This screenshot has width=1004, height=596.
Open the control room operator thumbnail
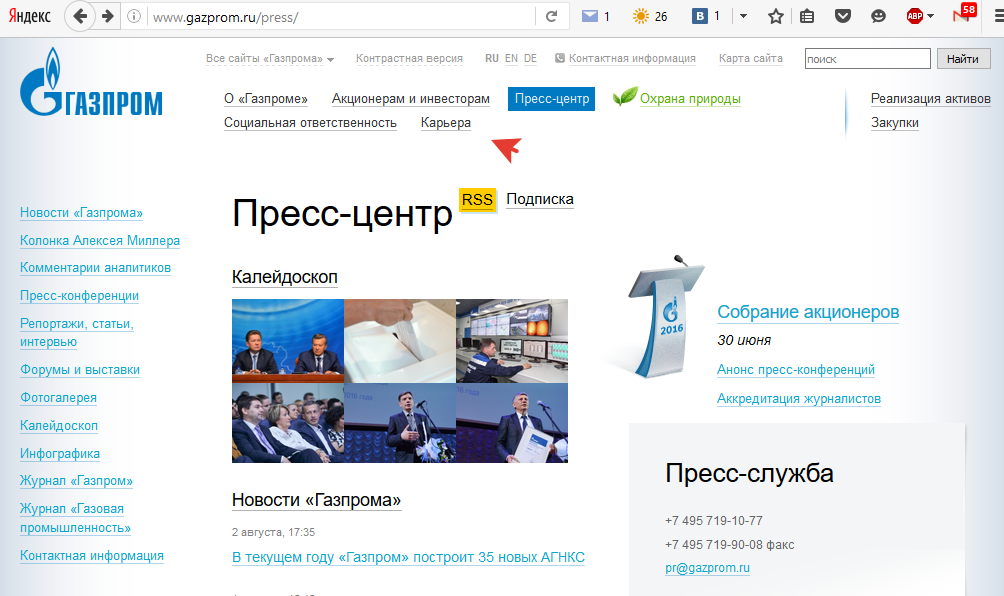pyautogui.click(x=512, y=341)
